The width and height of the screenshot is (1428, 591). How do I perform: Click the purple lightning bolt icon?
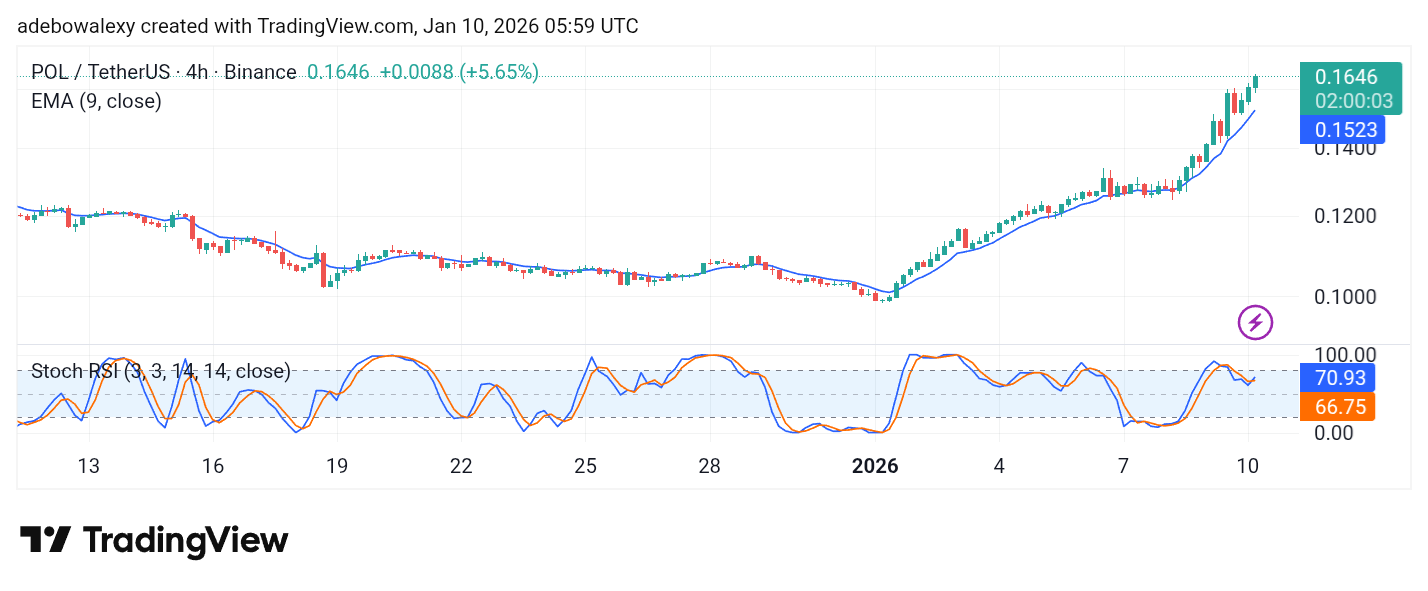point(1255,322)
